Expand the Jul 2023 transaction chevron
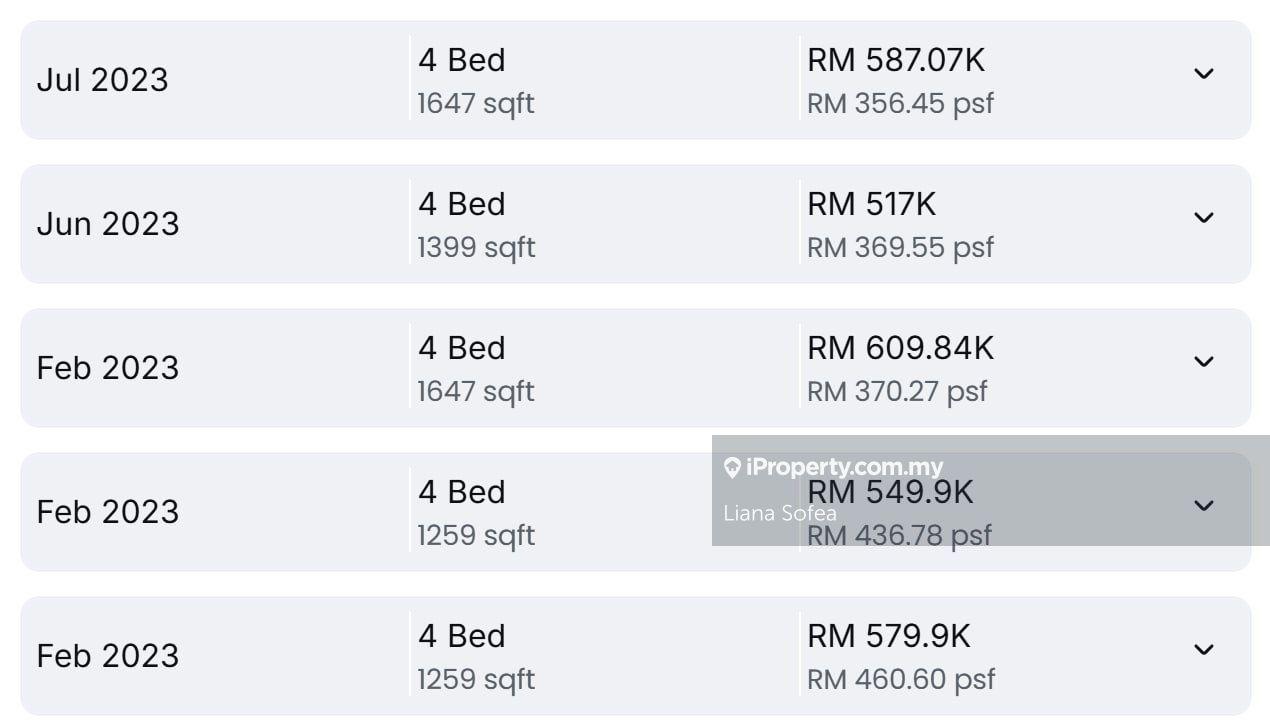Screen dimensions: 1270x726 click(1204, 74)
